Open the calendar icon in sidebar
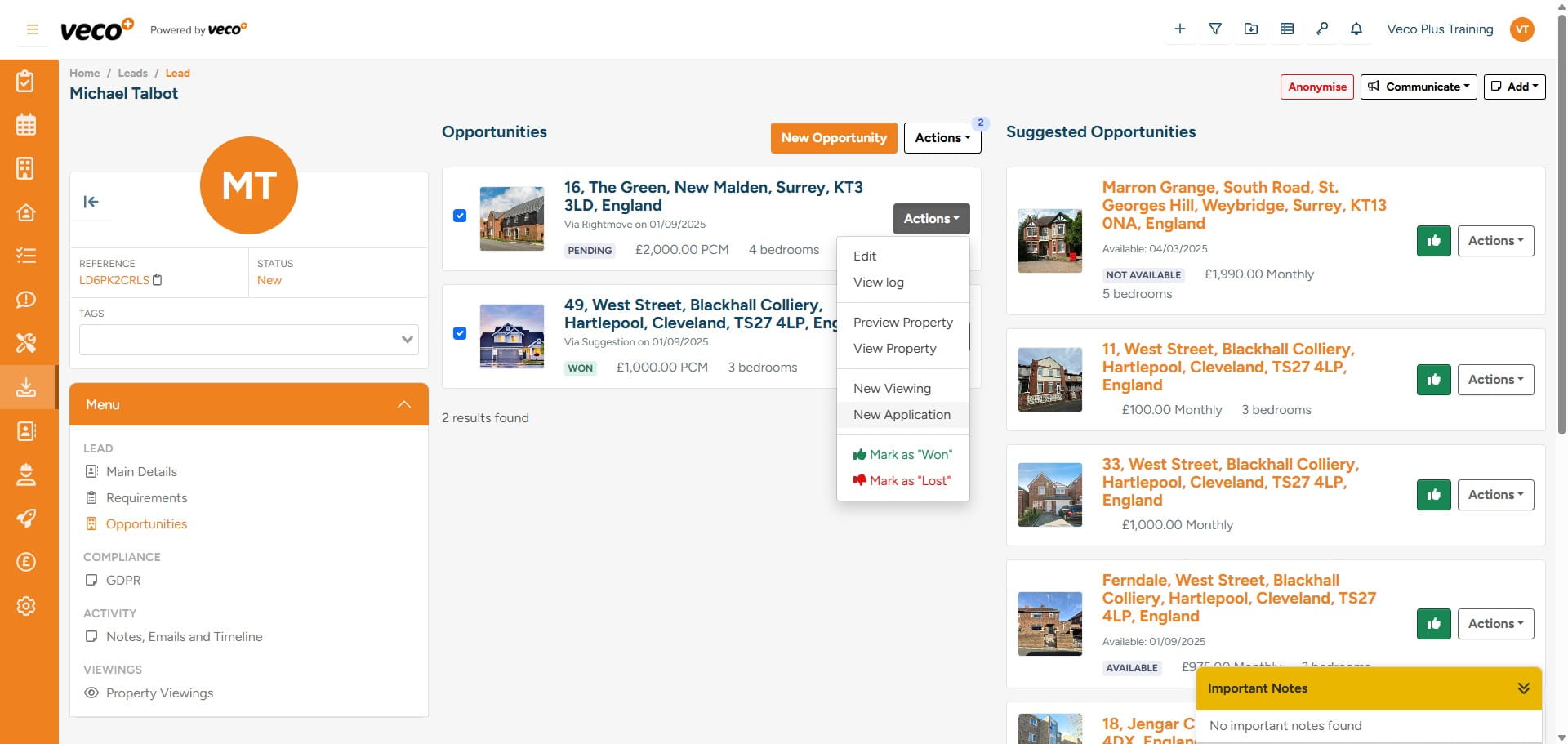 pyautogui.click(x=26, y=124)
